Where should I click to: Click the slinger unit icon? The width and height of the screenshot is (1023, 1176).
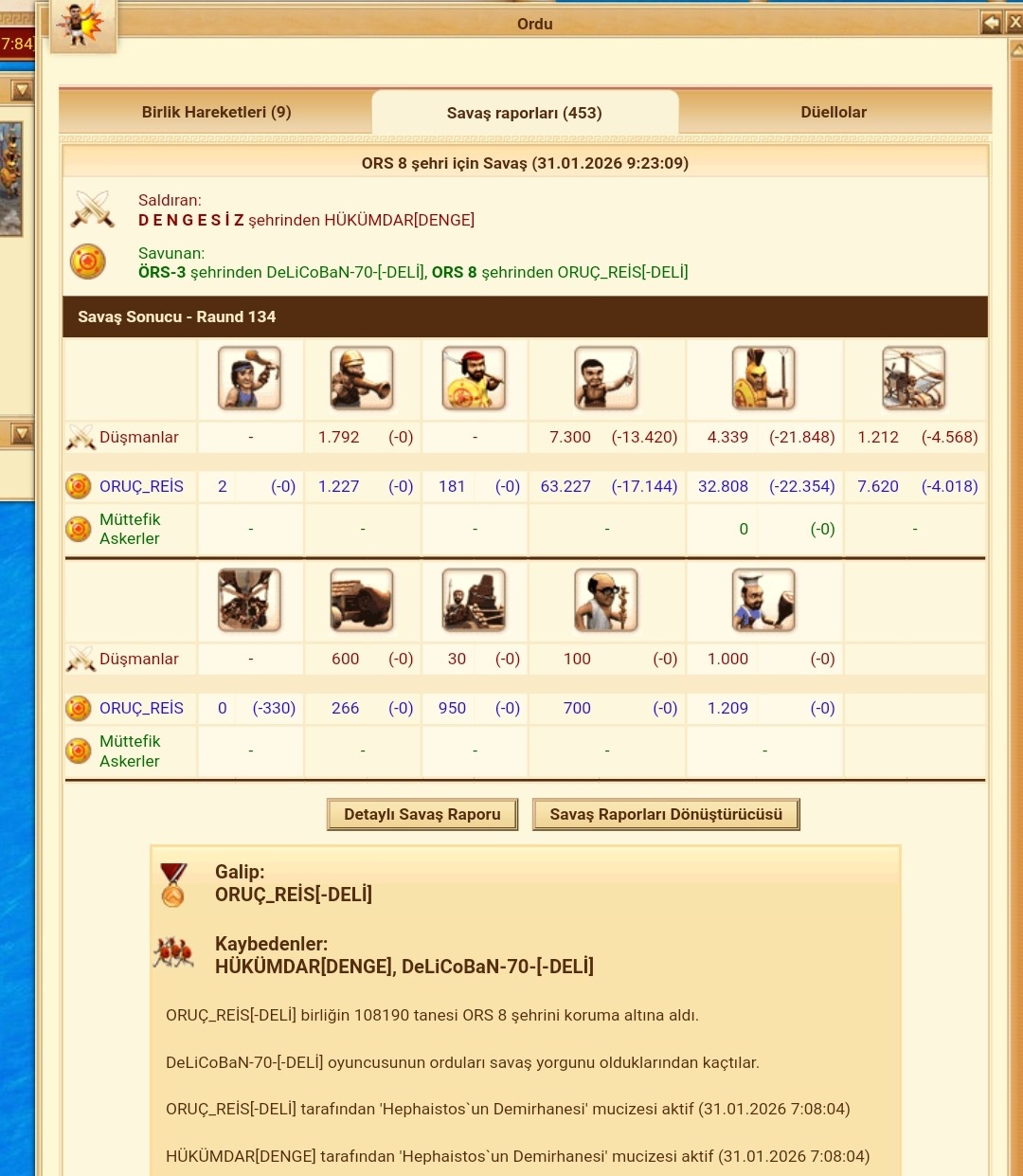(250, 377)
